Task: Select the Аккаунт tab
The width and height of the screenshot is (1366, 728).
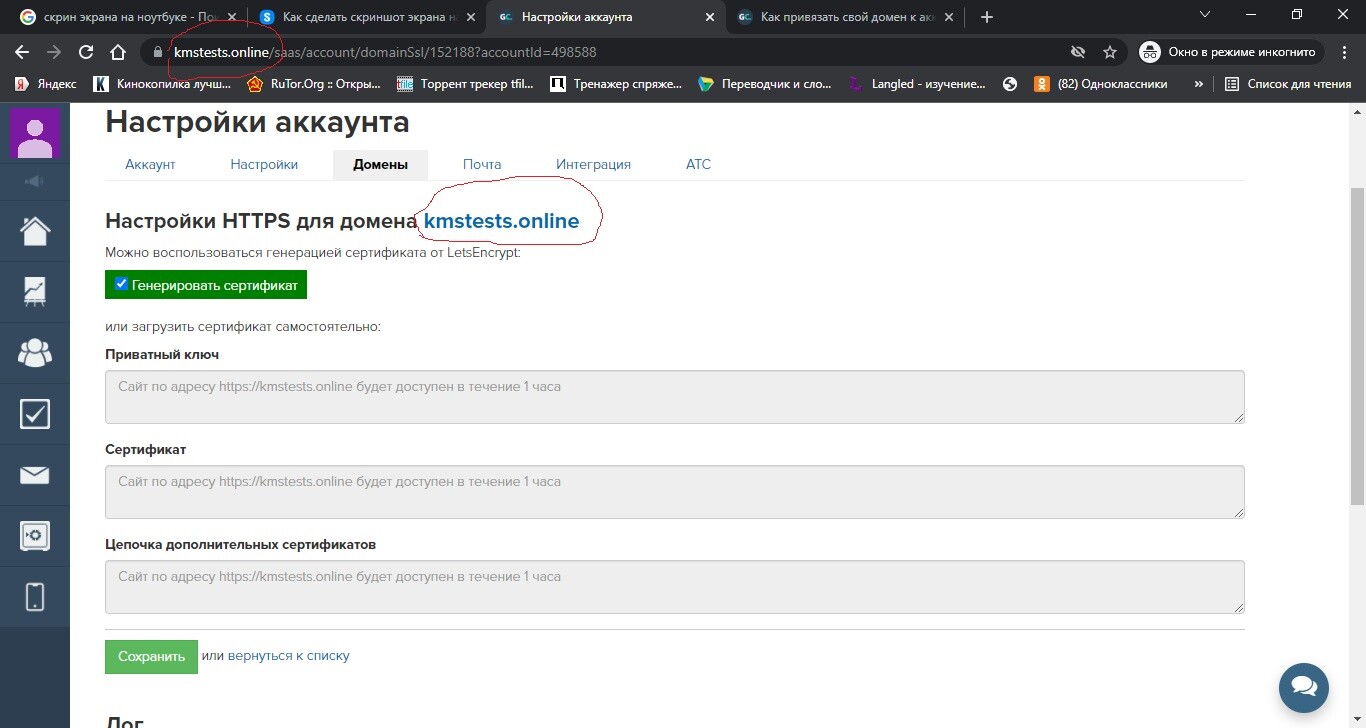Action: tap(150, 164)
